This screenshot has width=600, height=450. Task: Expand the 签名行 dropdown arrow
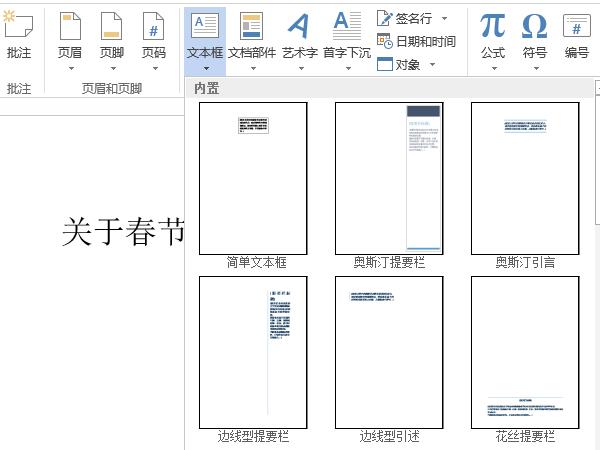[x=445, y=18]
